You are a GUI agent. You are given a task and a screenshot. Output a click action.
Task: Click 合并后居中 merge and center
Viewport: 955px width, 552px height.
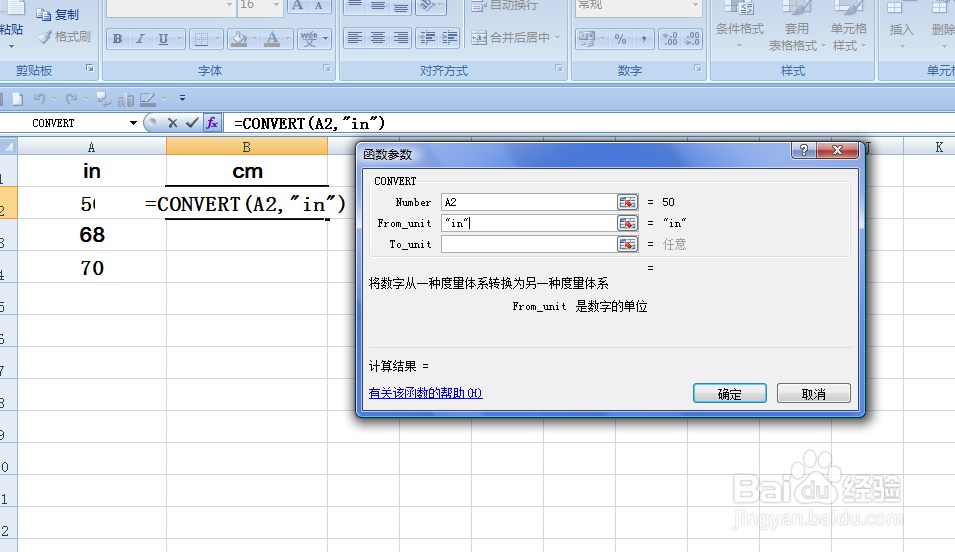click(x=510, y=38)
